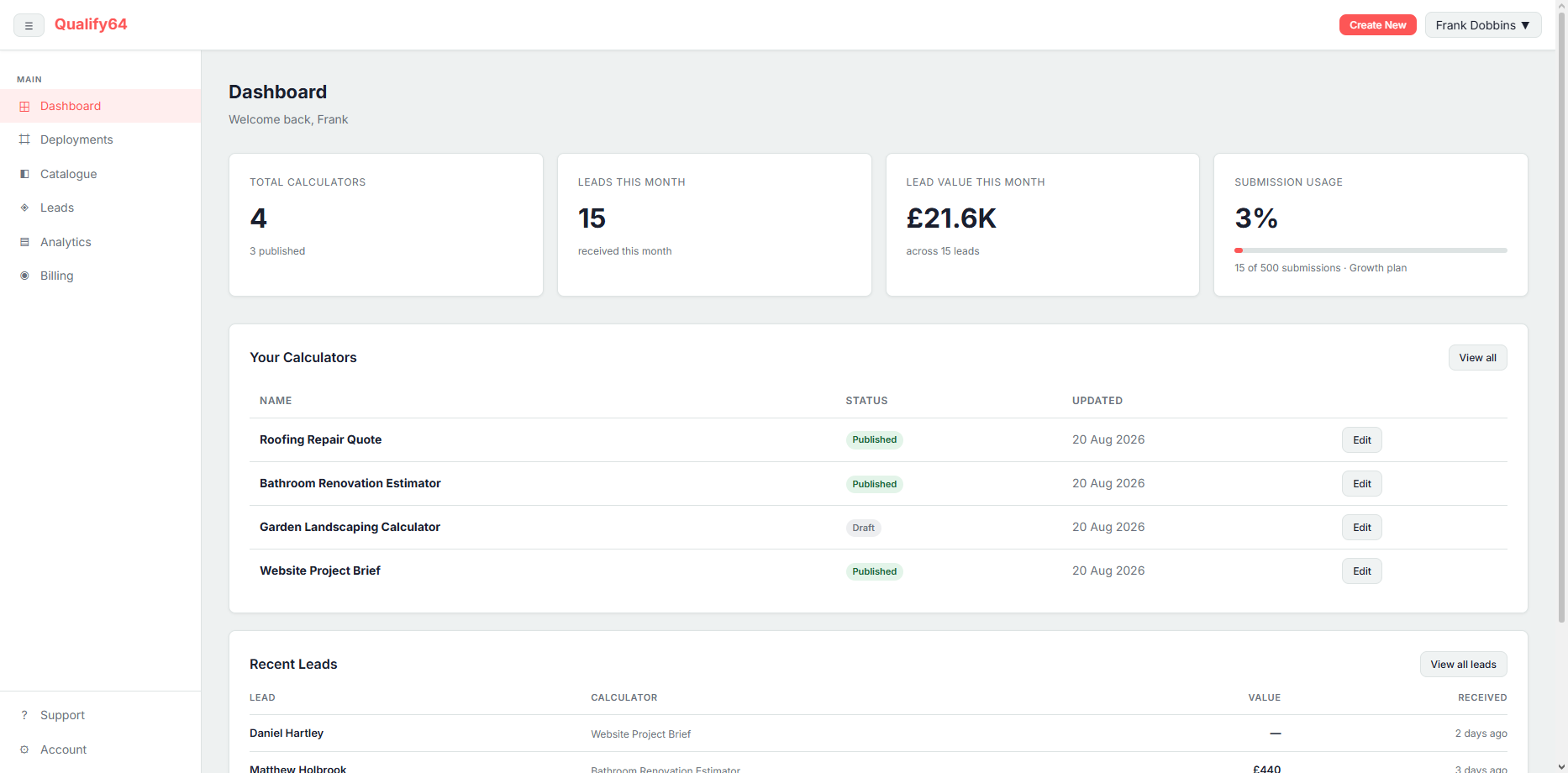This screenshot has width=1568, height=773.
Task: Open Account settings in sidebar
Action: click(100, 749)
